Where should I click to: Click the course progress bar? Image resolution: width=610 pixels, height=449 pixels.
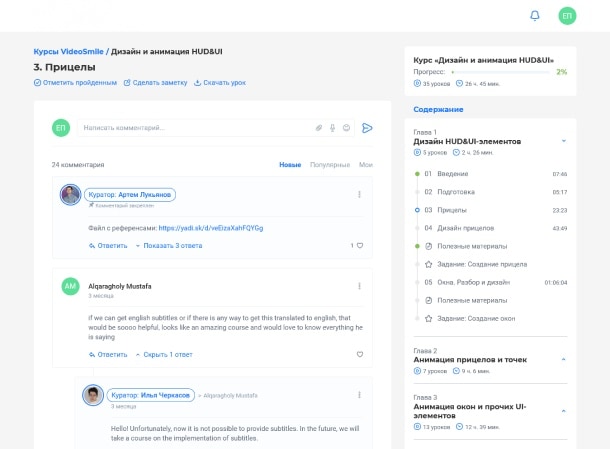498,72
